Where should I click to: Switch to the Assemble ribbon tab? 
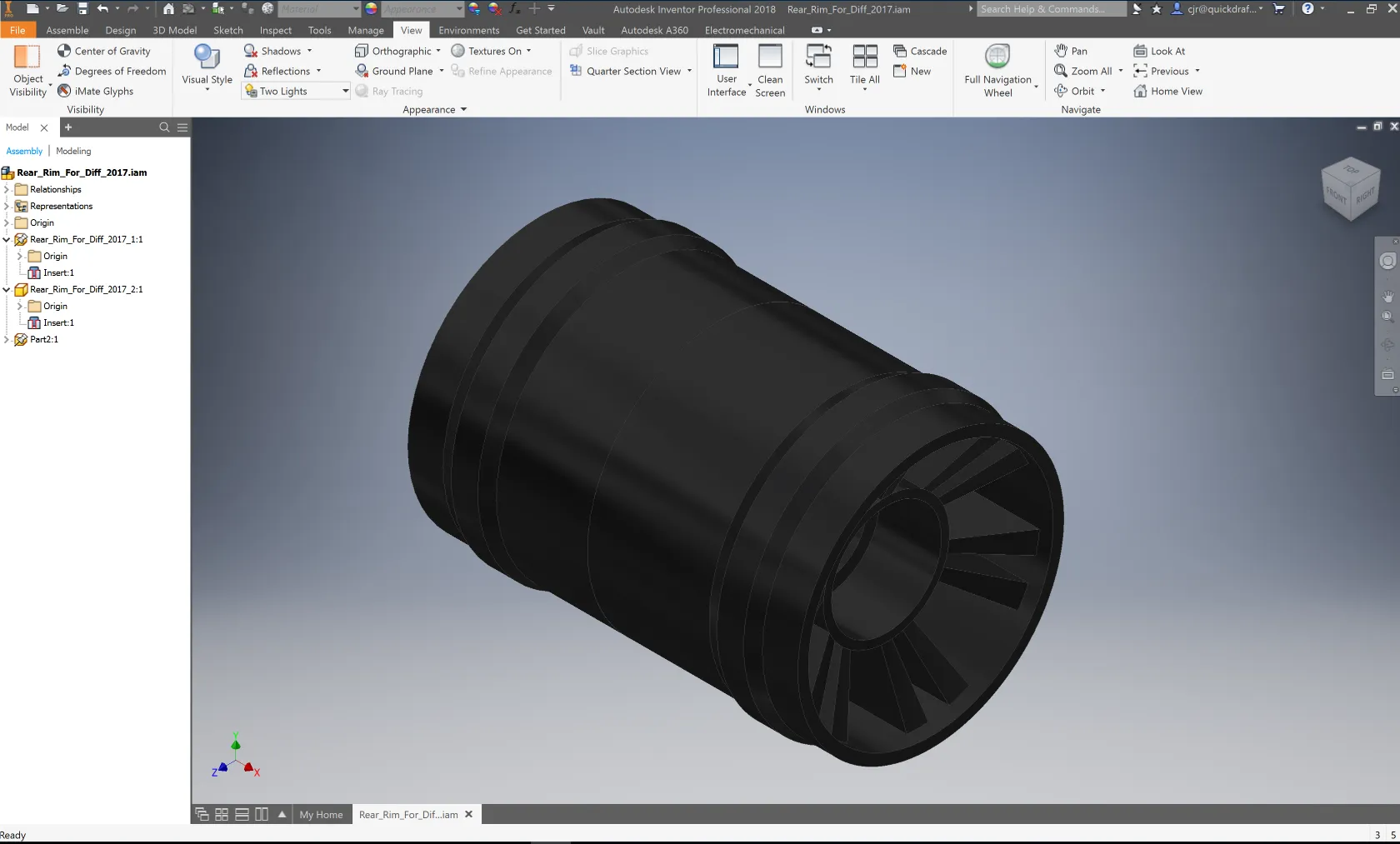point(67,30)
